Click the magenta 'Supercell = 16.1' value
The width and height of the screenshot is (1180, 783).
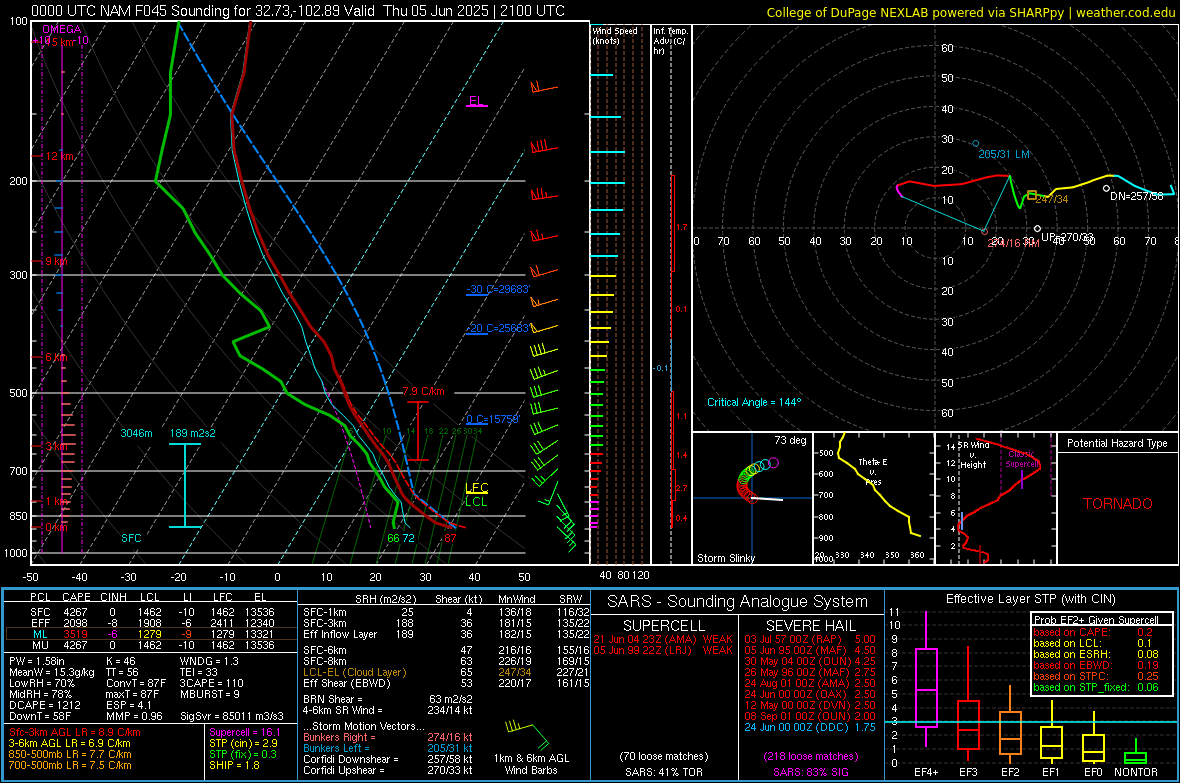(x=245, y=732)
